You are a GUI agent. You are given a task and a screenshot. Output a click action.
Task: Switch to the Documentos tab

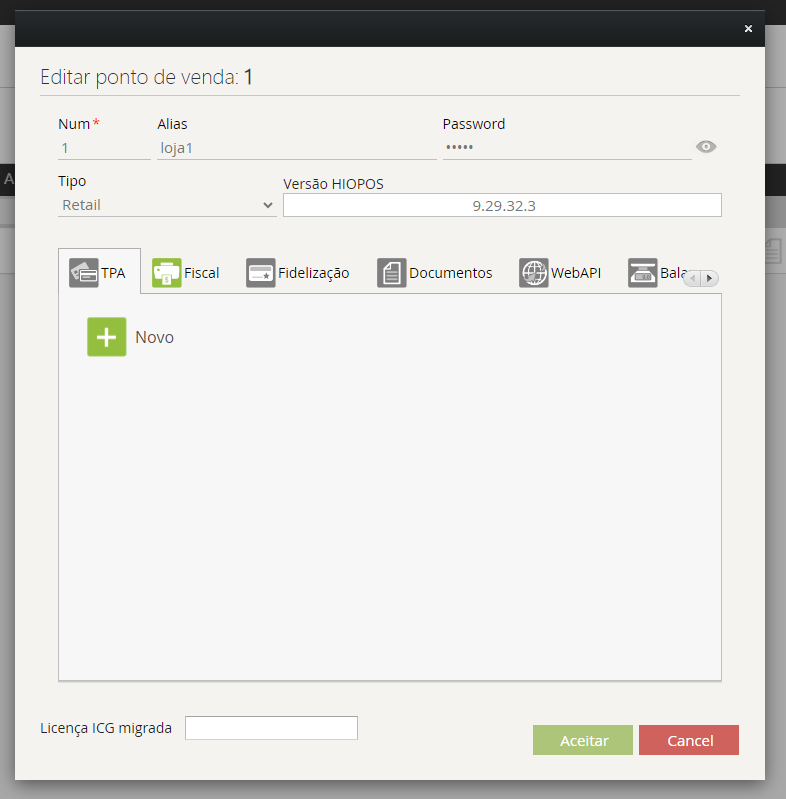[x=435, y=273]
